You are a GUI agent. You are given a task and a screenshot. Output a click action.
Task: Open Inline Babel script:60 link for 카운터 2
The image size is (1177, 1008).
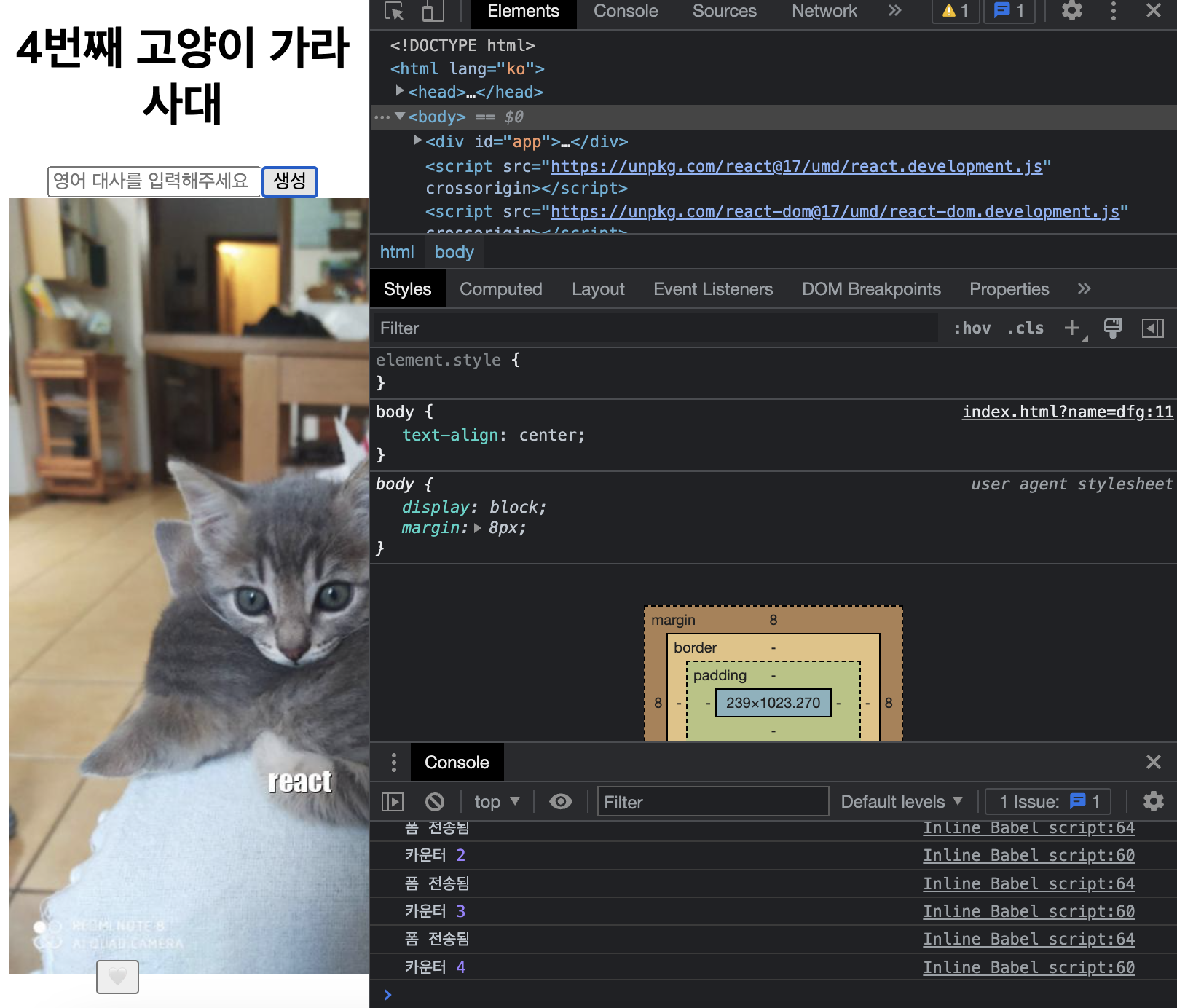[x=1029, y=856]
